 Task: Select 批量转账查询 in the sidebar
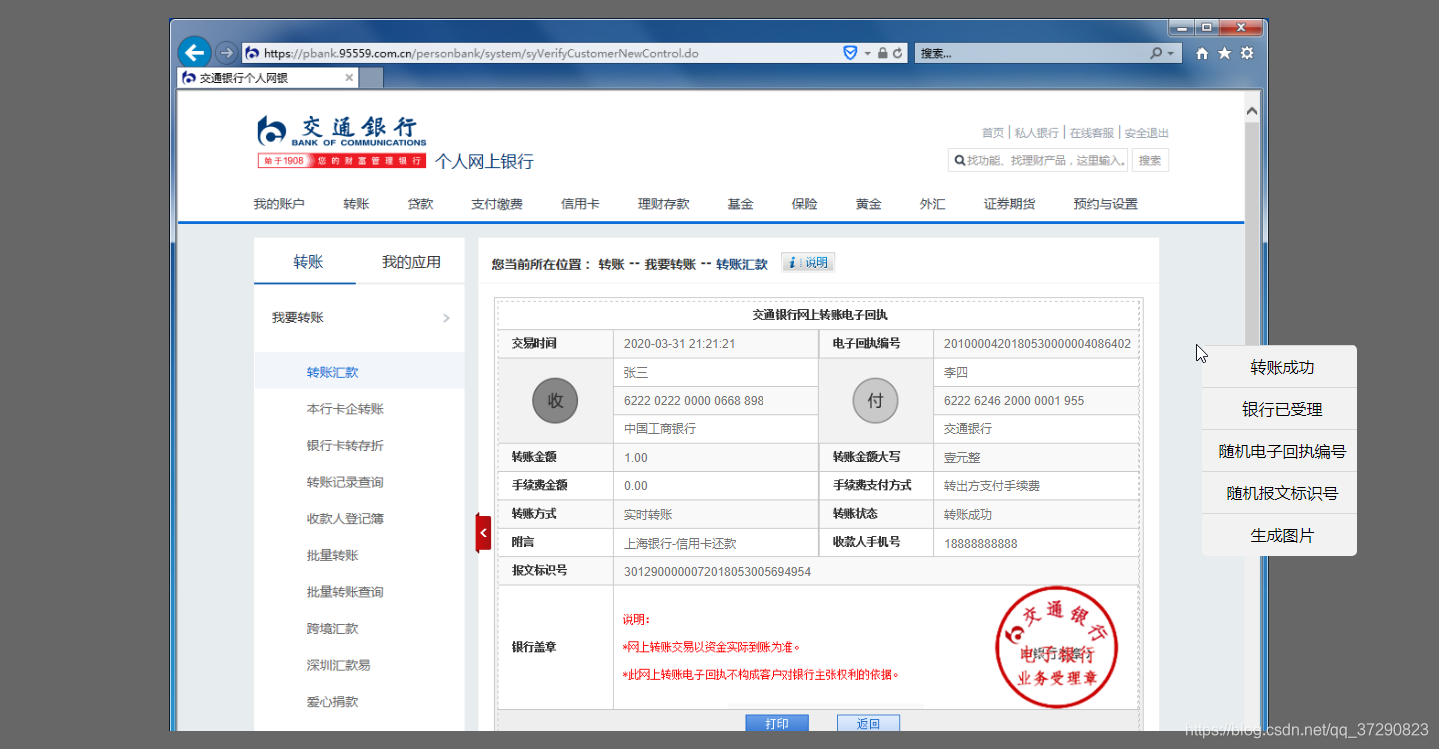[x=345, y=592]
